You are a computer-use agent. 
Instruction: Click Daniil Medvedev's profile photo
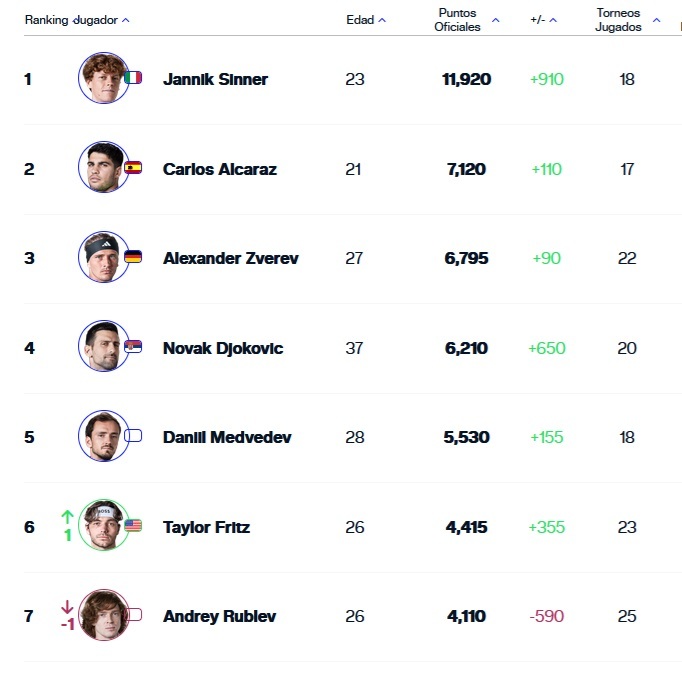(104, 435)
